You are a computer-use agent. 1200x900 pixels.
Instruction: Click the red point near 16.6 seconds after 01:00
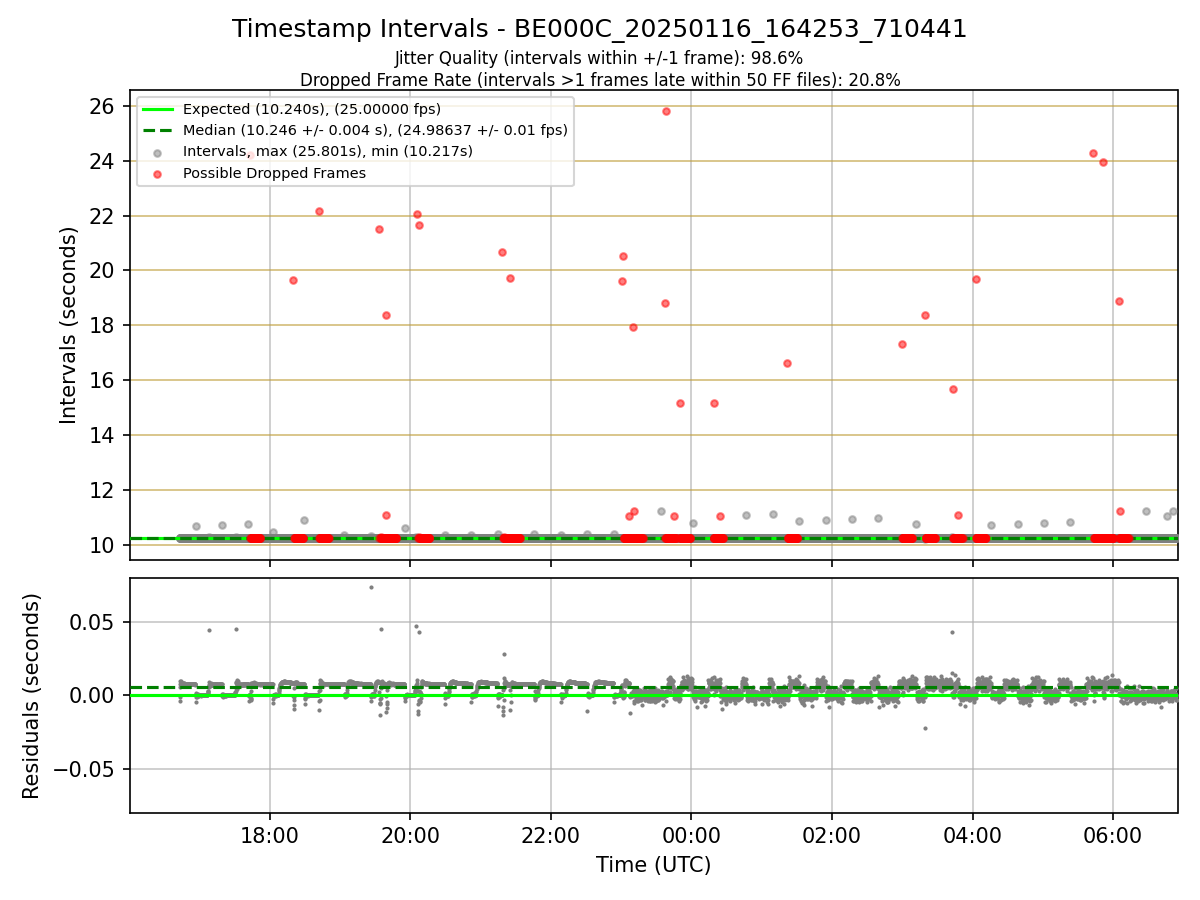click(x=787, y=363)
